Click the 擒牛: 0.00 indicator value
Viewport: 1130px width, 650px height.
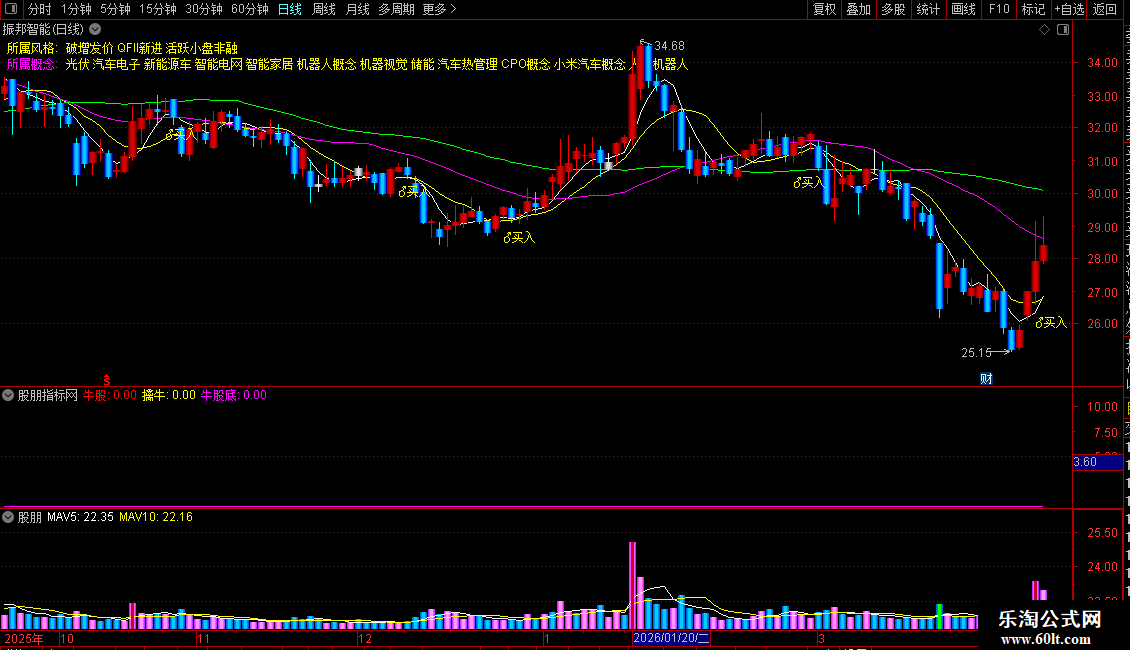[169, 395]
